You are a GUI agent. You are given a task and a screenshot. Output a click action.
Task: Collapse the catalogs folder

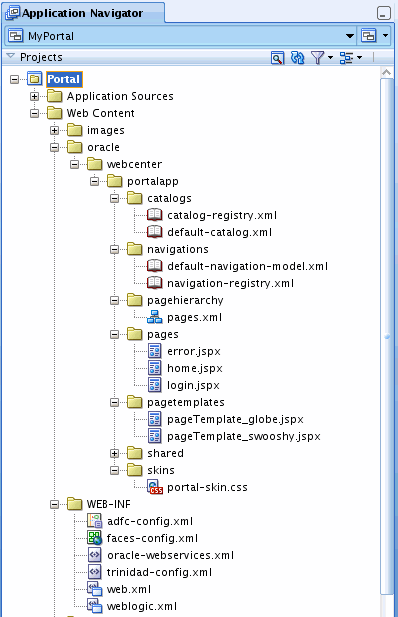tap(115, 198)
